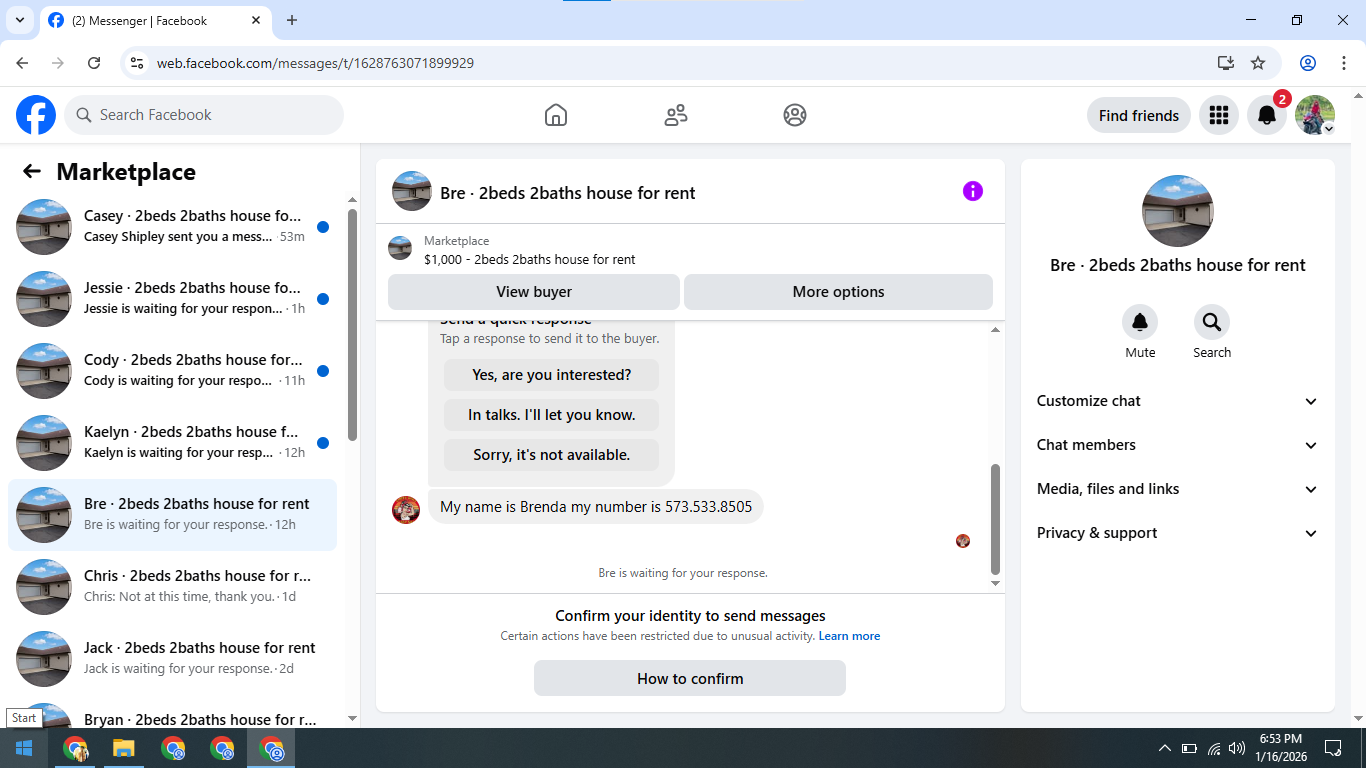Open the Kaelyn conversation
The height and width of the screenshot is (768, 1366).
click(172, 443)
